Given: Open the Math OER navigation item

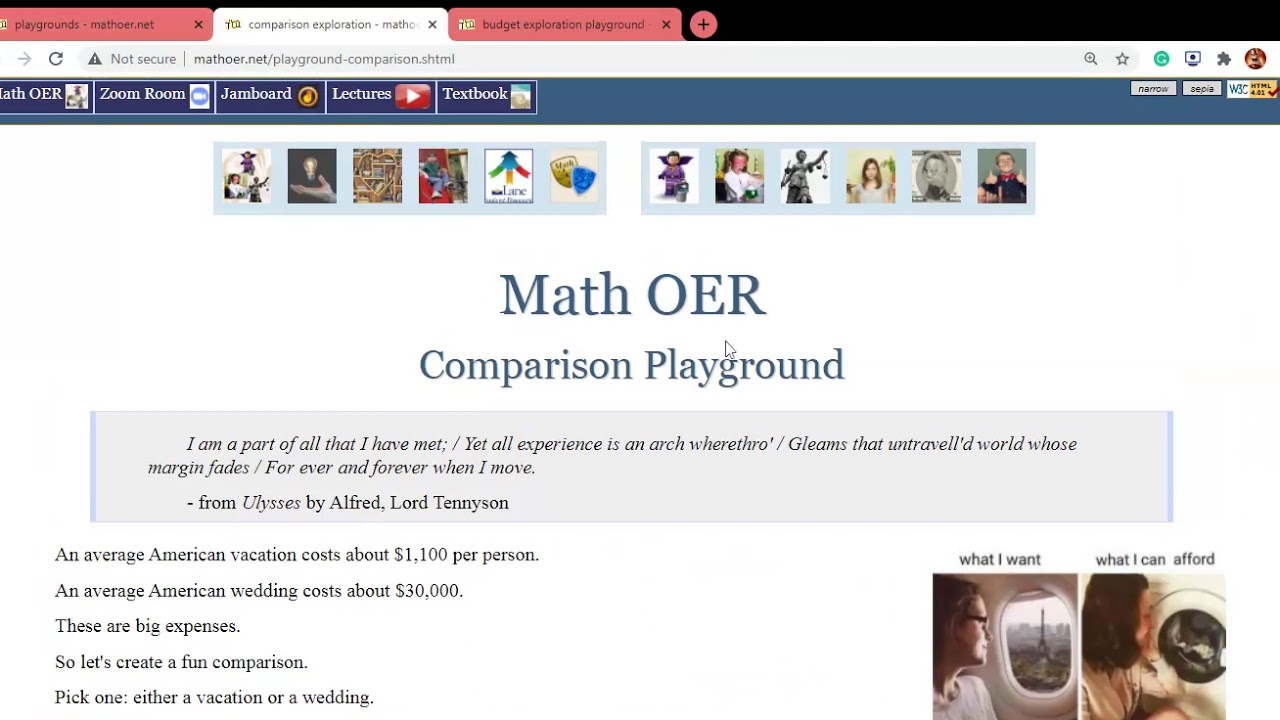Looking at the screenshot, I should click(45, 96).
